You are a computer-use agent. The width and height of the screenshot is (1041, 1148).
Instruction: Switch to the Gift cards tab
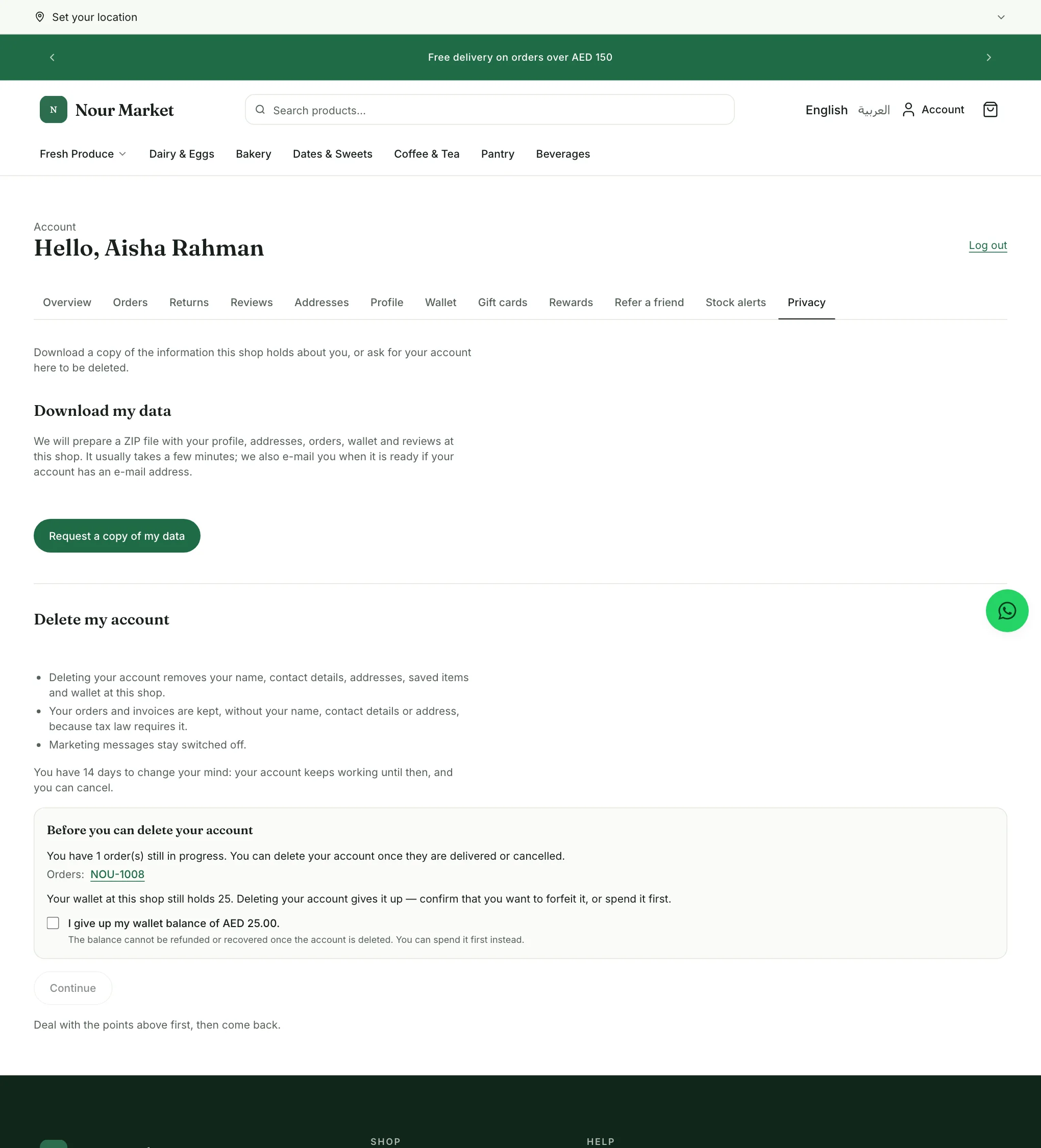coord(502,303)
